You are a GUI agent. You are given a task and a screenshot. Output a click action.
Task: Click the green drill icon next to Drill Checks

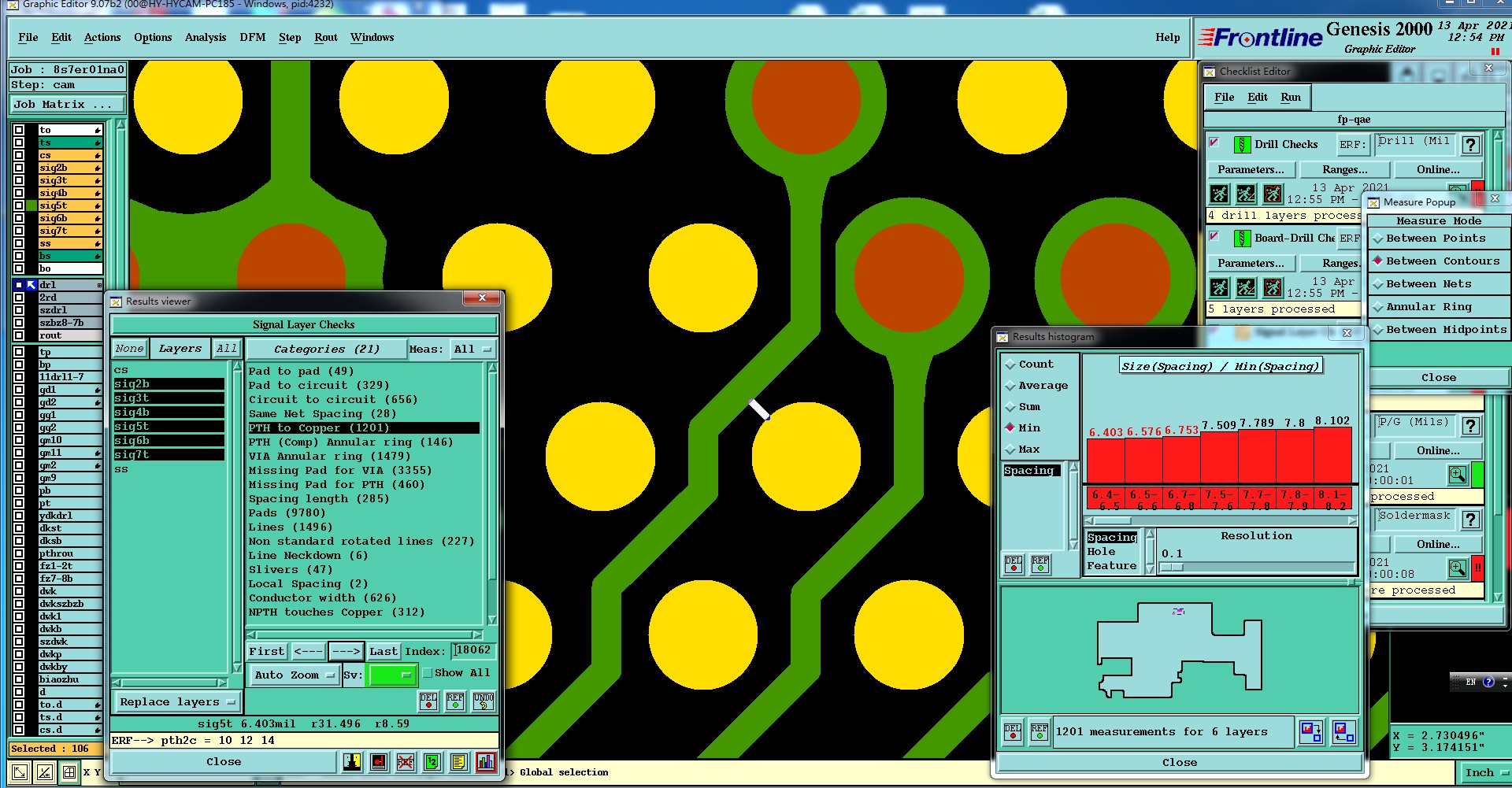(1242, 145)
